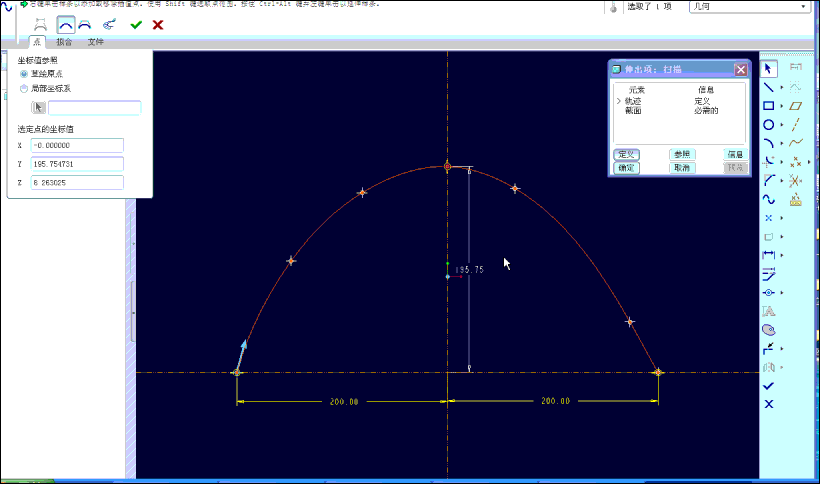This screenshot has width=820, height=484.
Task: Click 定义 (Define) button in sweep dialog
Action: 626,155
